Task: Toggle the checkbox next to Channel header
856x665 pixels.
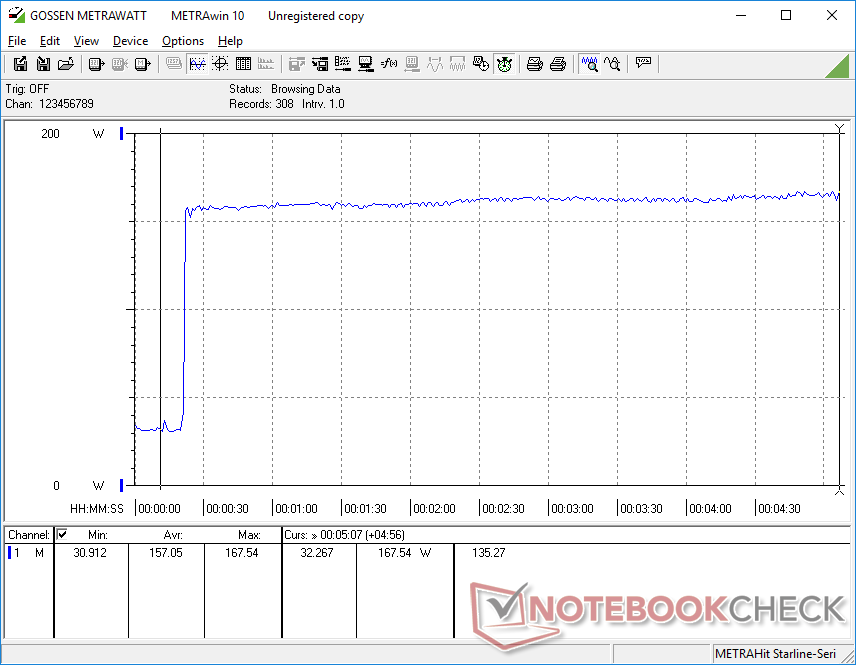Action: (62, 535)
